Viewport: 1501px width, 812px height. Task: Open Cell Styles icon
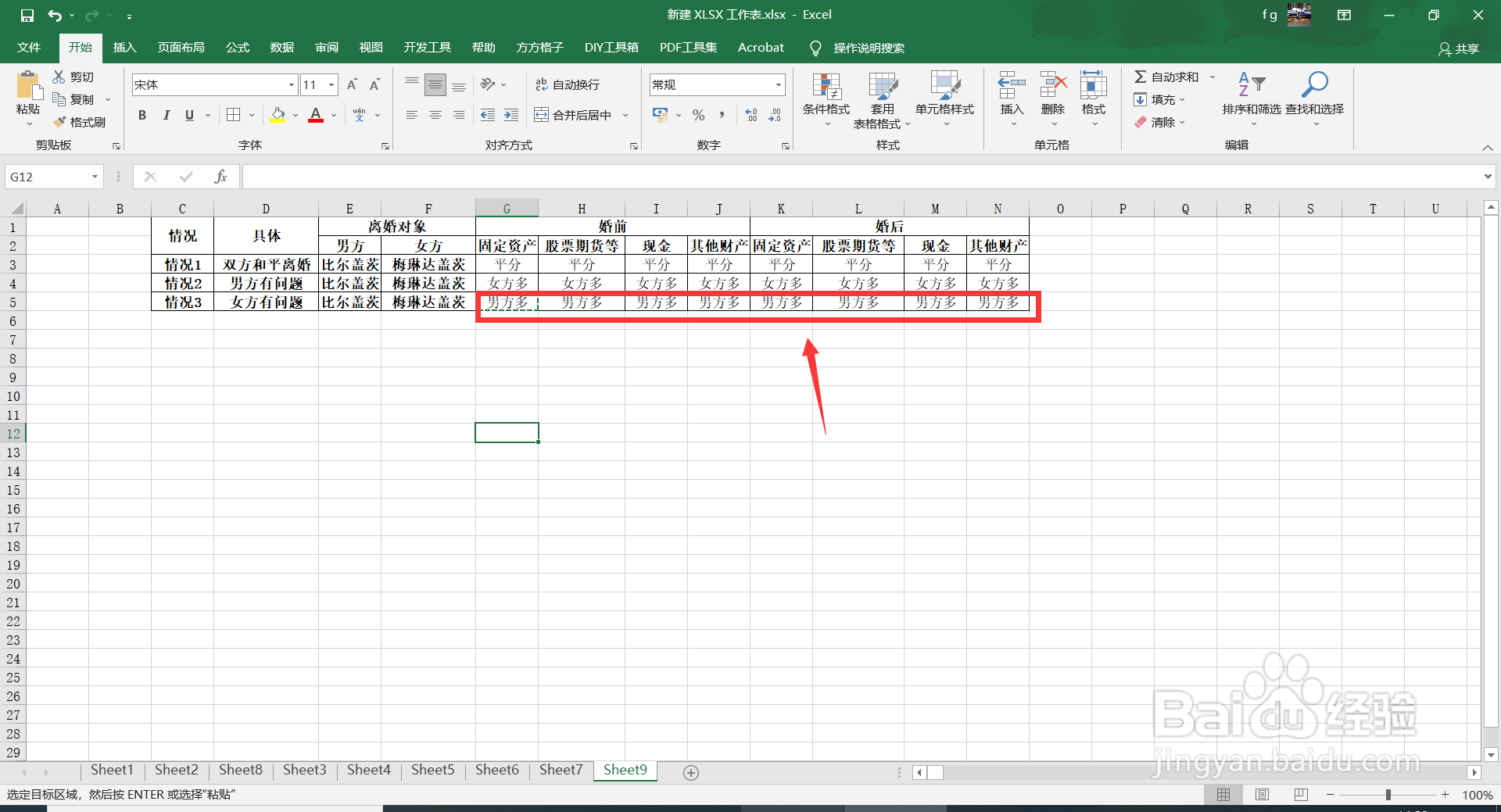click(x=944, y=86)
